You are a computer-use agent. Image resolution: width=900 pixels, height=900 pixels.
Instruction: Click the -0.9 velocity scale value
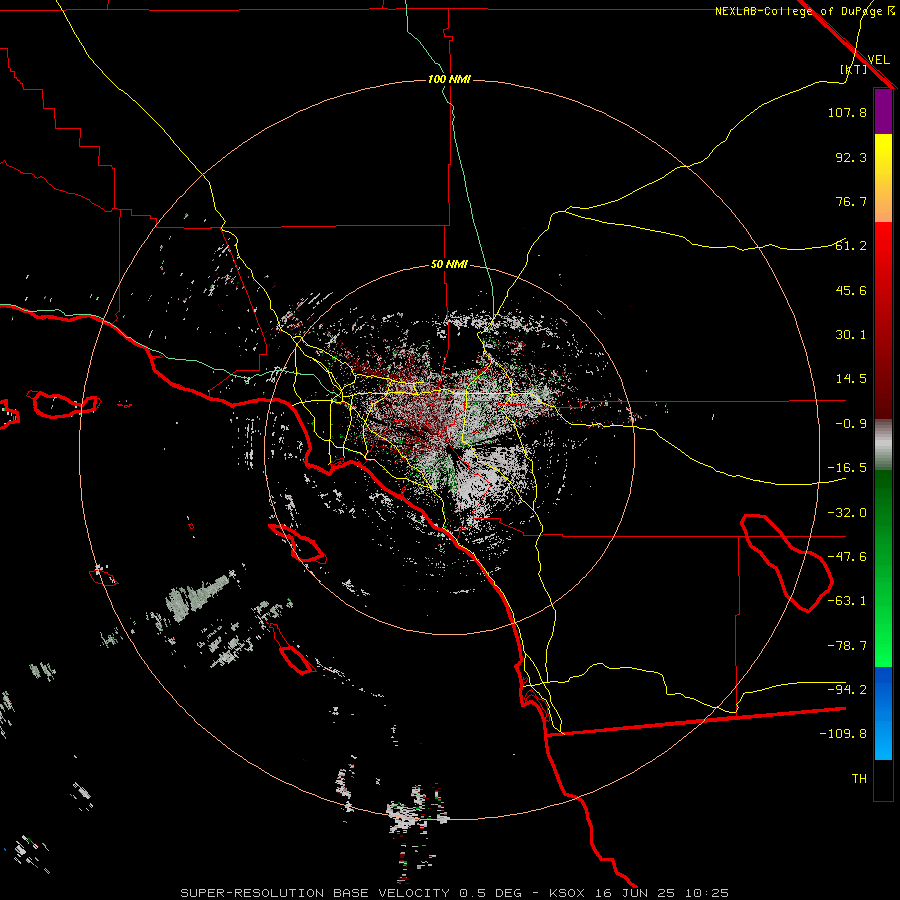coord(851,424)
